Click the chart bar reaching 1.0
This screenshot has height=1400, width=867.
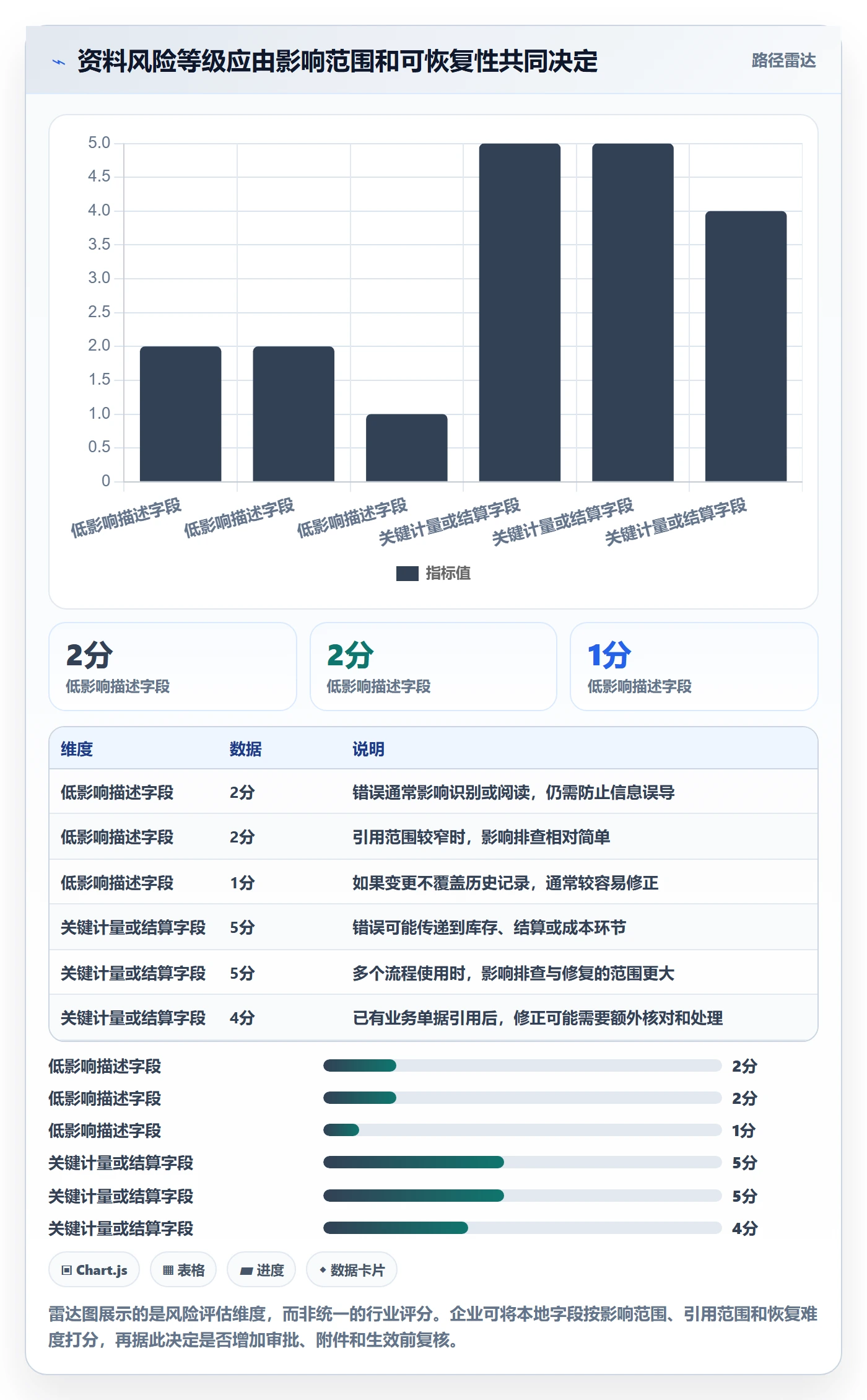[x=406, y=447]
